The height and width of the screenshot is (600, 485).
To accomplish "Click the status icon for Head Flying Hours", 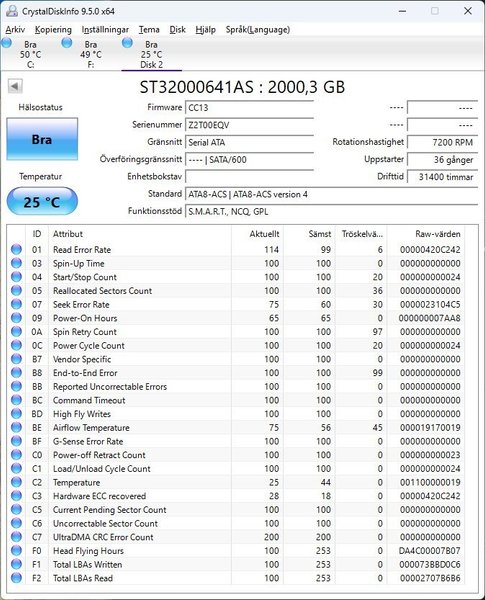I will (16, 551).
